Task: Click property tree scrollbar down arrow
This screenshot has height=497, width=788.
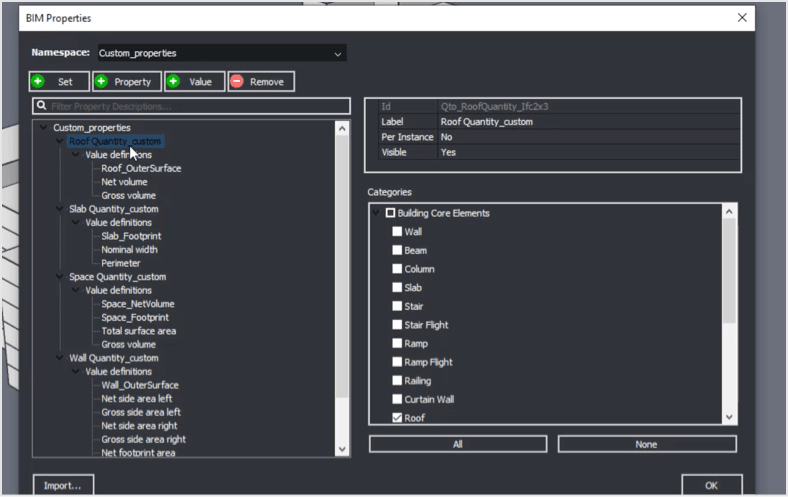Action: coord(342,449)
